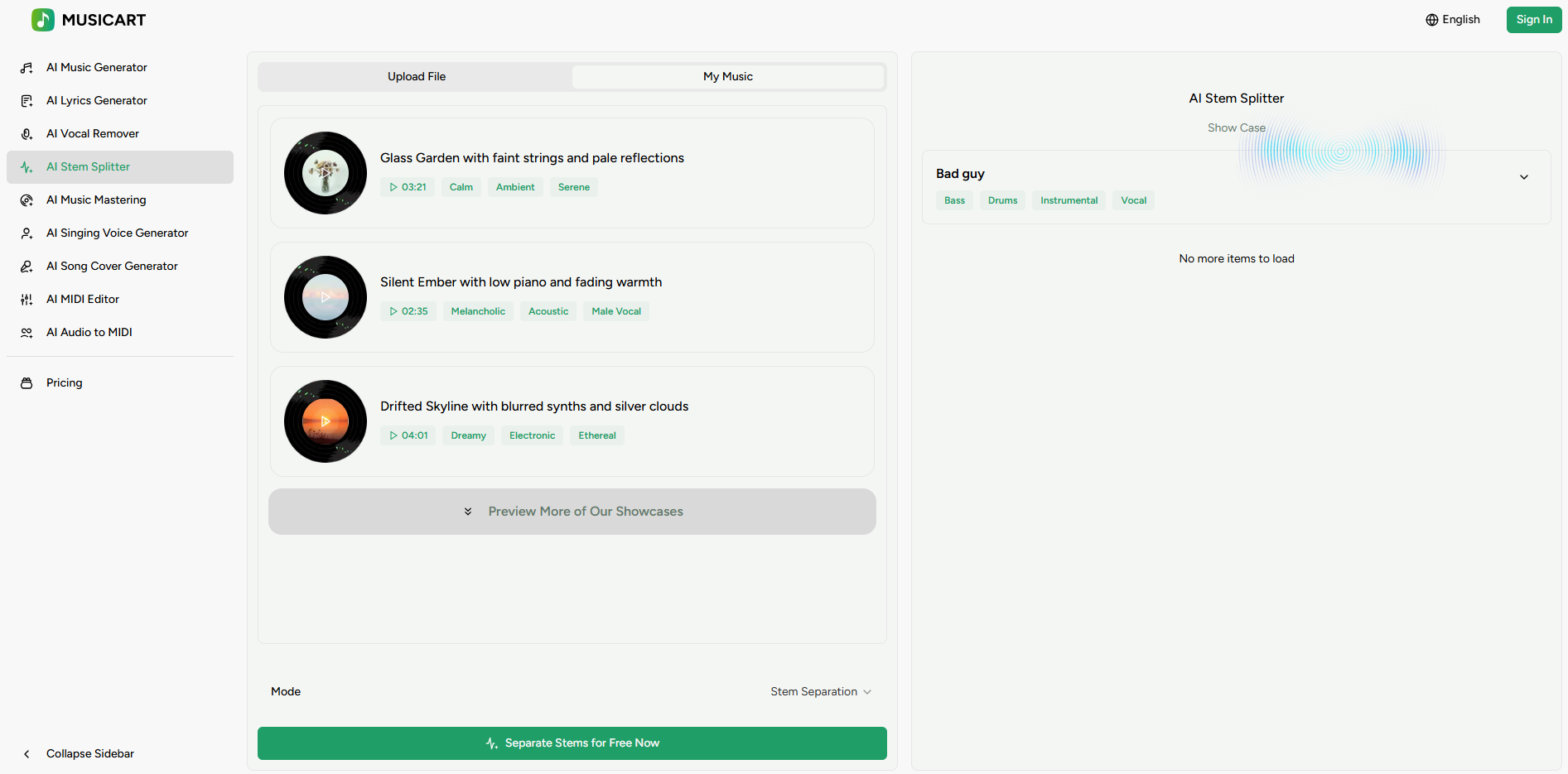Screen dimensions: 1568x774
Task: Select the AI Lyrics Generator in sidebar
Action: 96,100
